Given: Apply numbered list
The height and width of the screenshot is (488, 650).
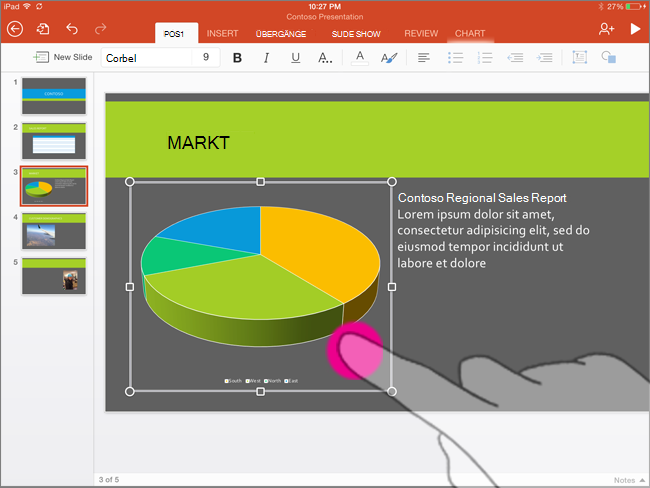Looking at the screenshot, I should (x=484, y=58).
